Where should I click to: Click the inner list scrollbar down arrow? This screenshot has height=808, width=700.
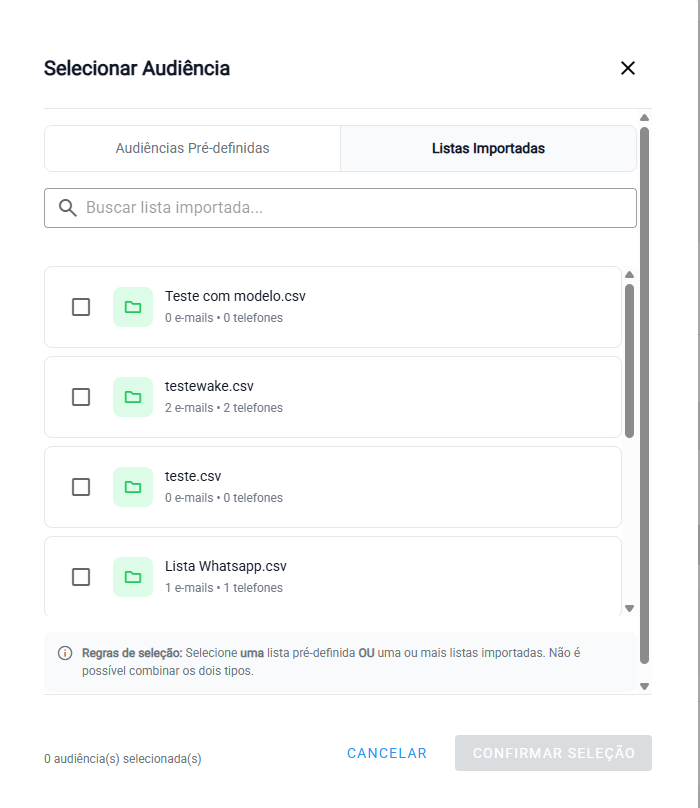629,608
